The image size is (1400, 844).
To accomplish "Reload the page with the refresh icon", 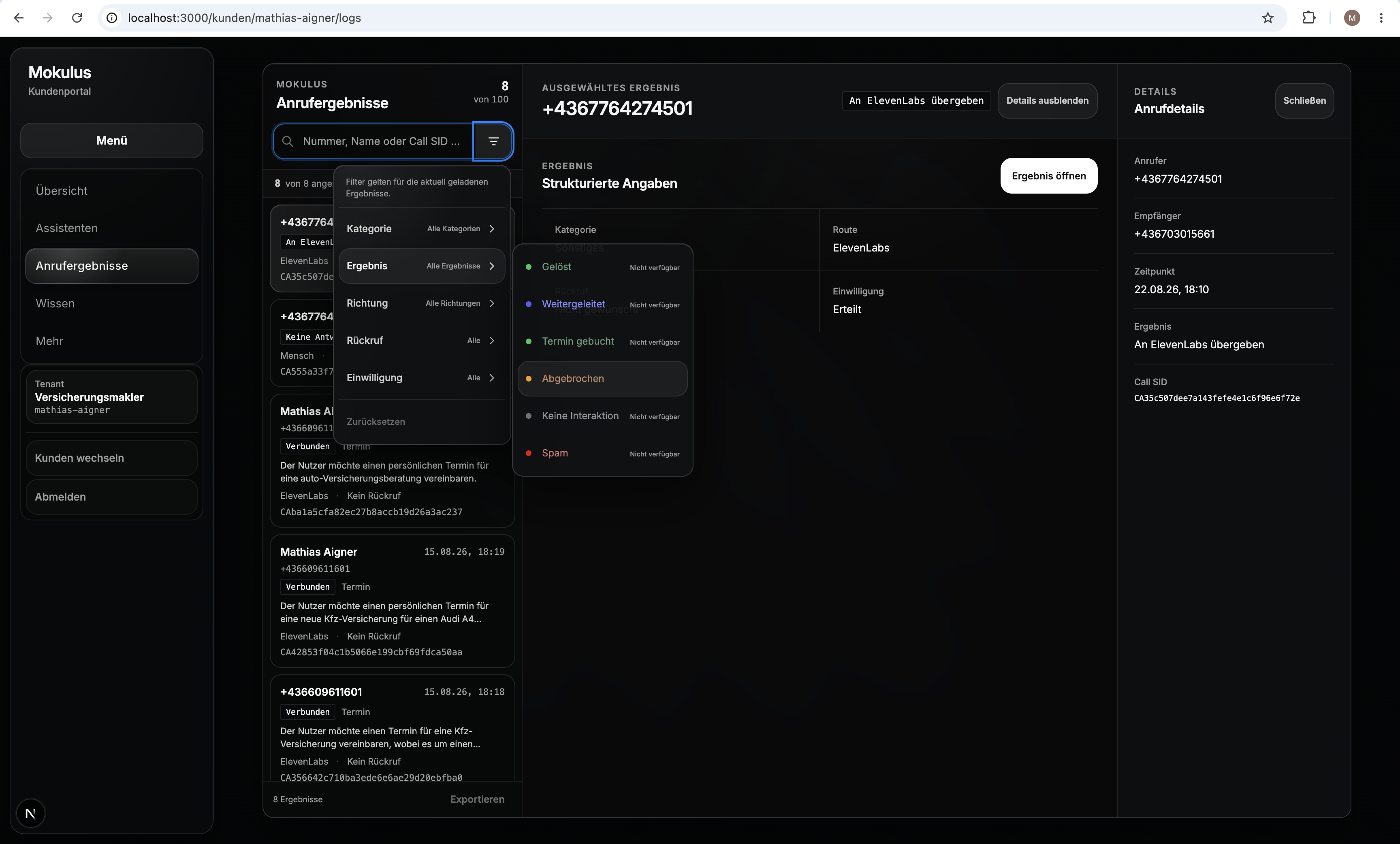I will point(77,17).
